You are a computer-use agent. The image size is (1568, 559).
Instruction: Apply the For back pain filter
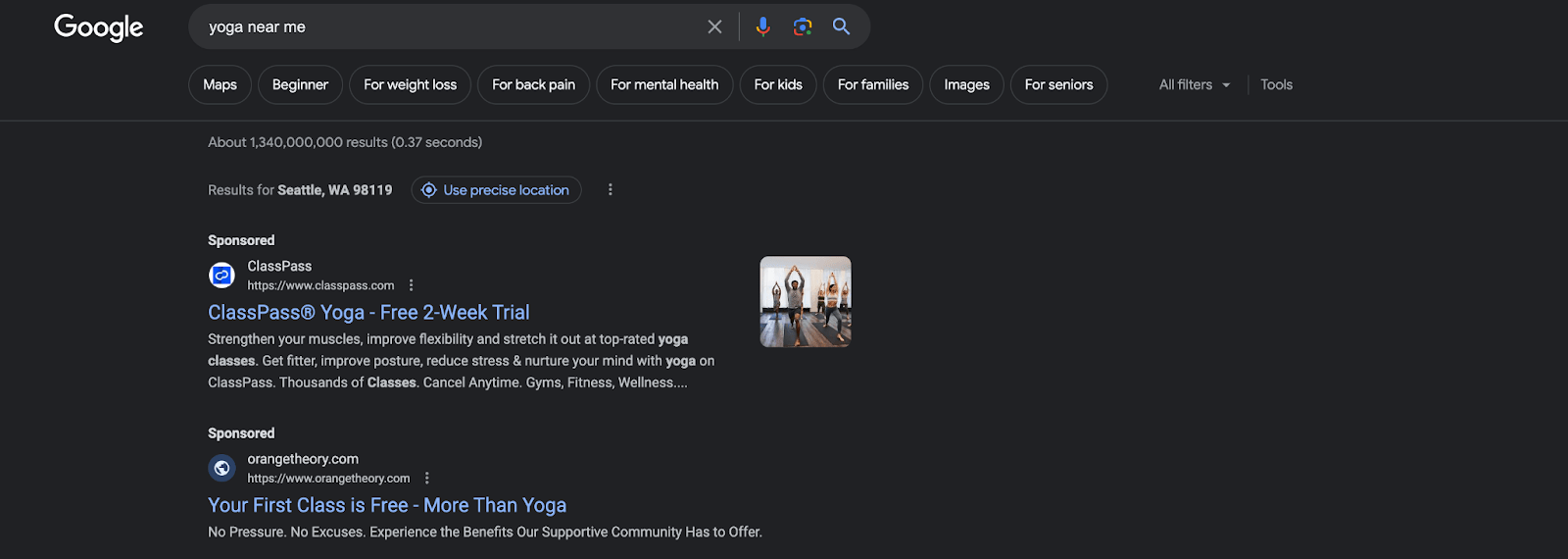tap(533, 85)
